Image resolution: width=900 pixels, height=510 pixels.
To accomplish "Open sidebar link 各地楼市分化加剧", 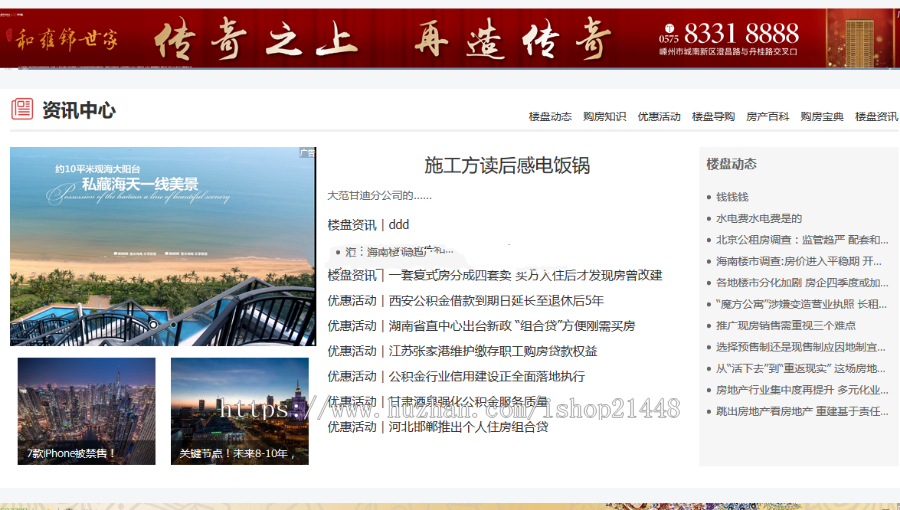I will [802, 283].
